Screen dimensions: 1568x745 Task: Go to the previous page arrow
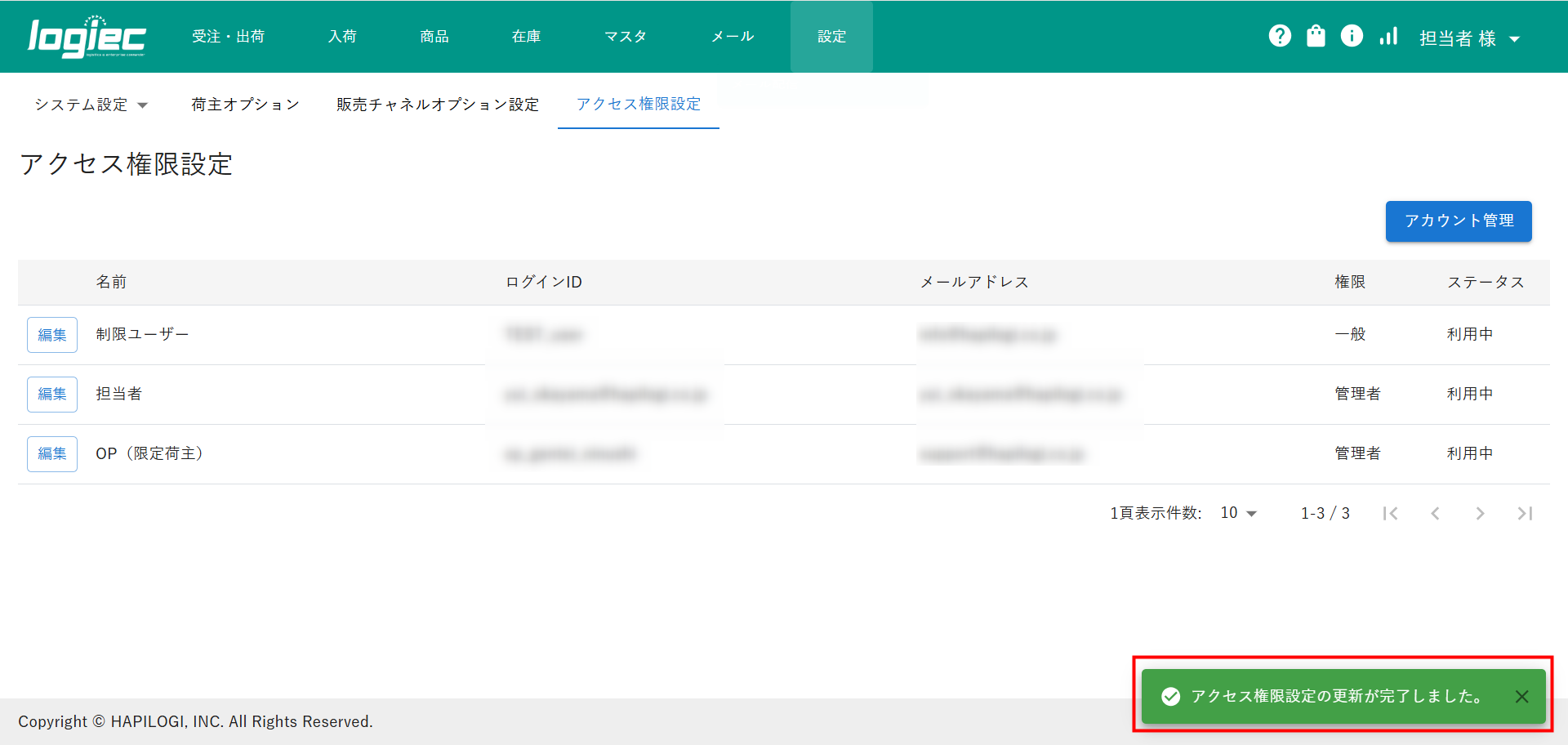coord(1435,513)
